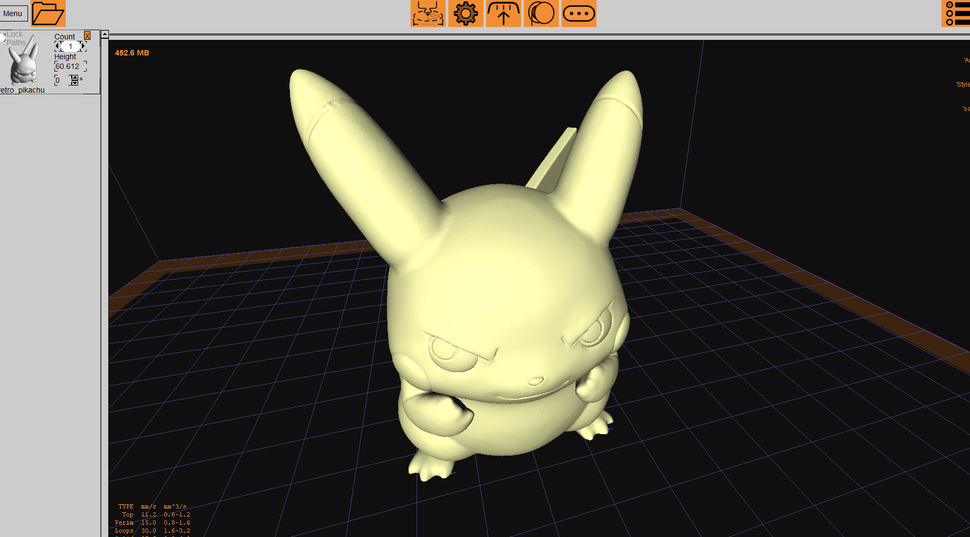Click the retro_pikachu file name label
970x537 pixels.
[22, 90]
